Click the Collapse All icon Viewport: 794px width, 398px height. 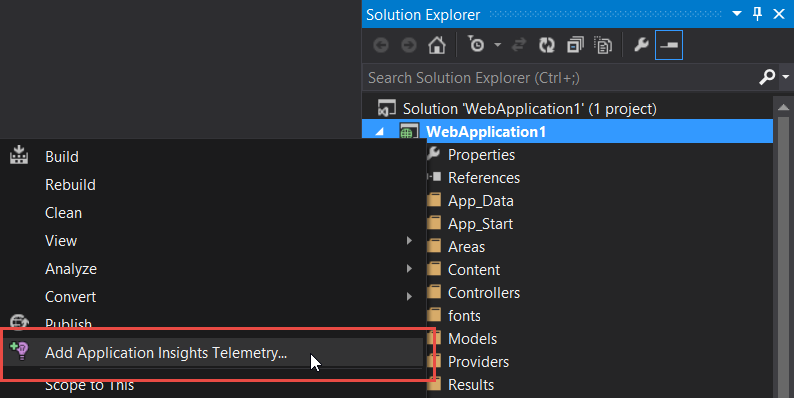[x=575, y=45]
